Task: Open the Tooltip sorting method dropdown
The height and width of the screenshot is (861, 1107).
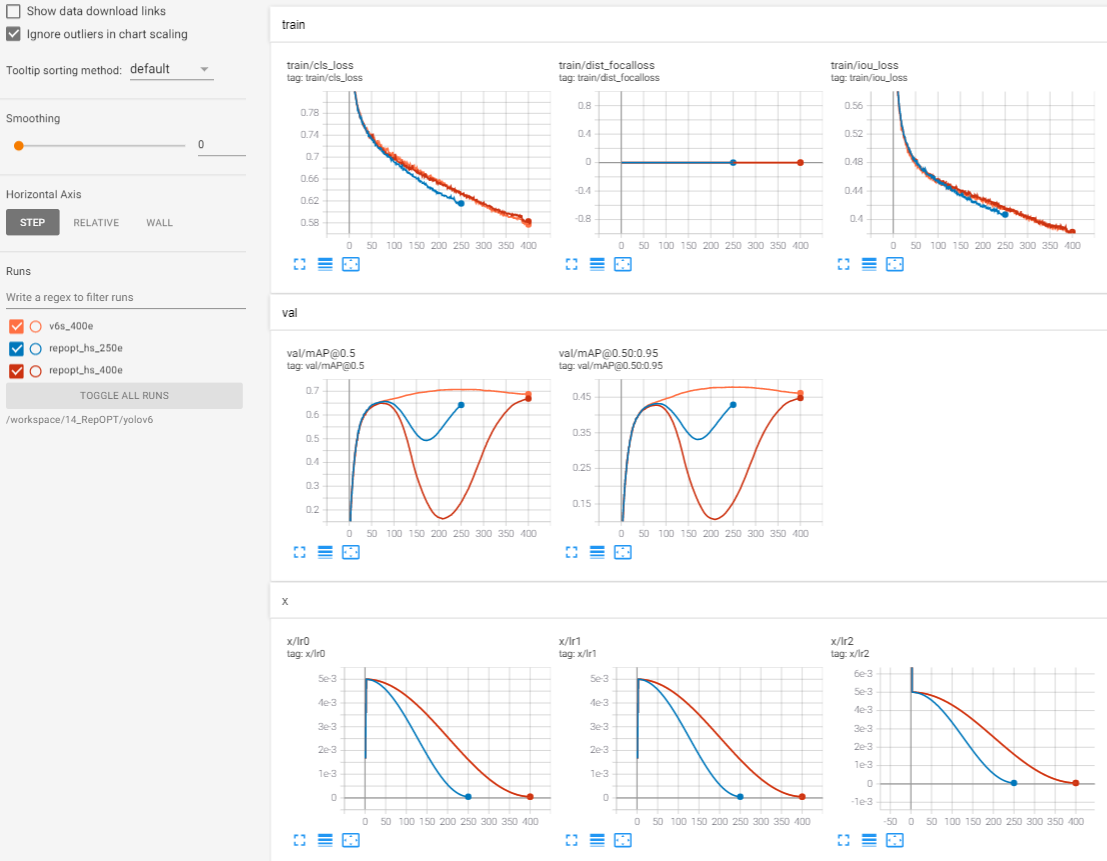Action: pyautogui.click(x=171, y=70)
